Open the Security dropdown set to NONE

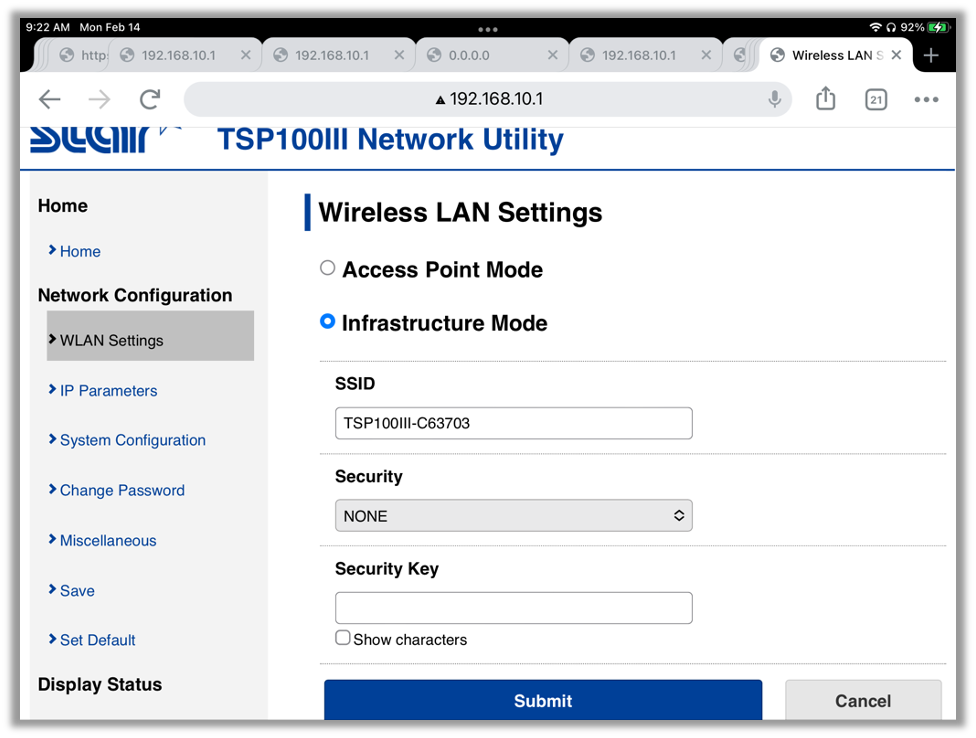[513, 516]
